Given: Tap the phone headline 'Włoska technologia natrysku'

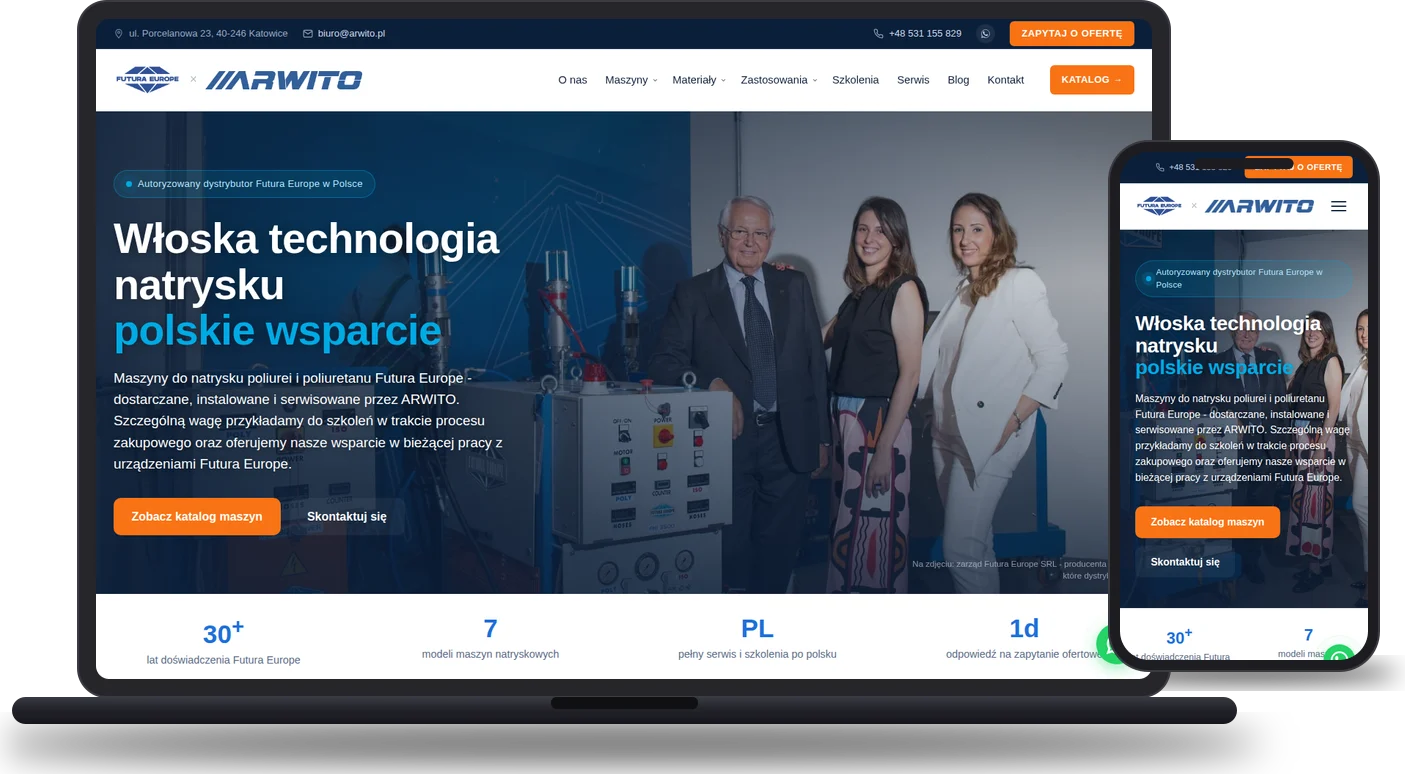Looking at the screenshot, I should (x=1228, y=334).
